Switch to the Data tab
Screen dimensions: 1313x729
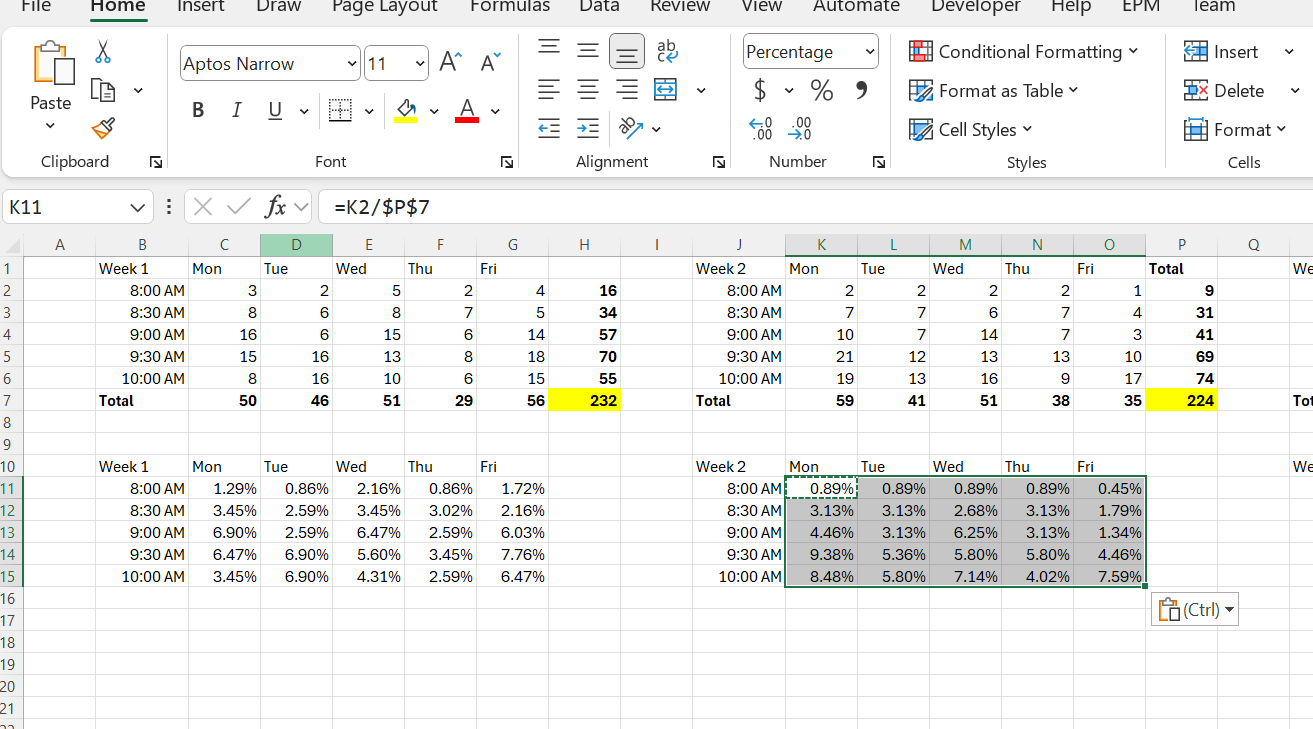[x=600, y=6]
